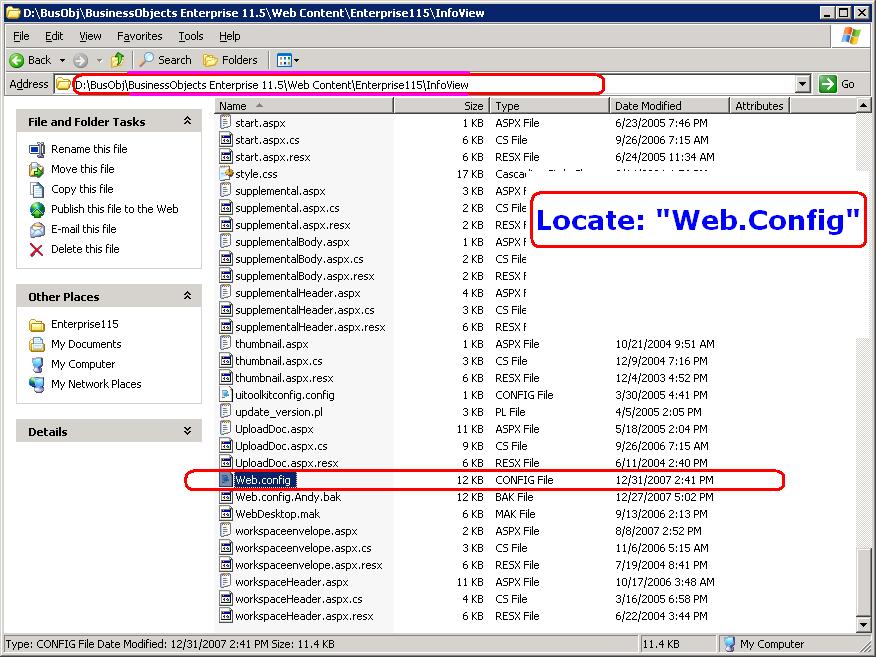Image resolution: width=876 pixels, height=657 pixels.
Task: Open the File menu
Action: click(x=21, y=36)
